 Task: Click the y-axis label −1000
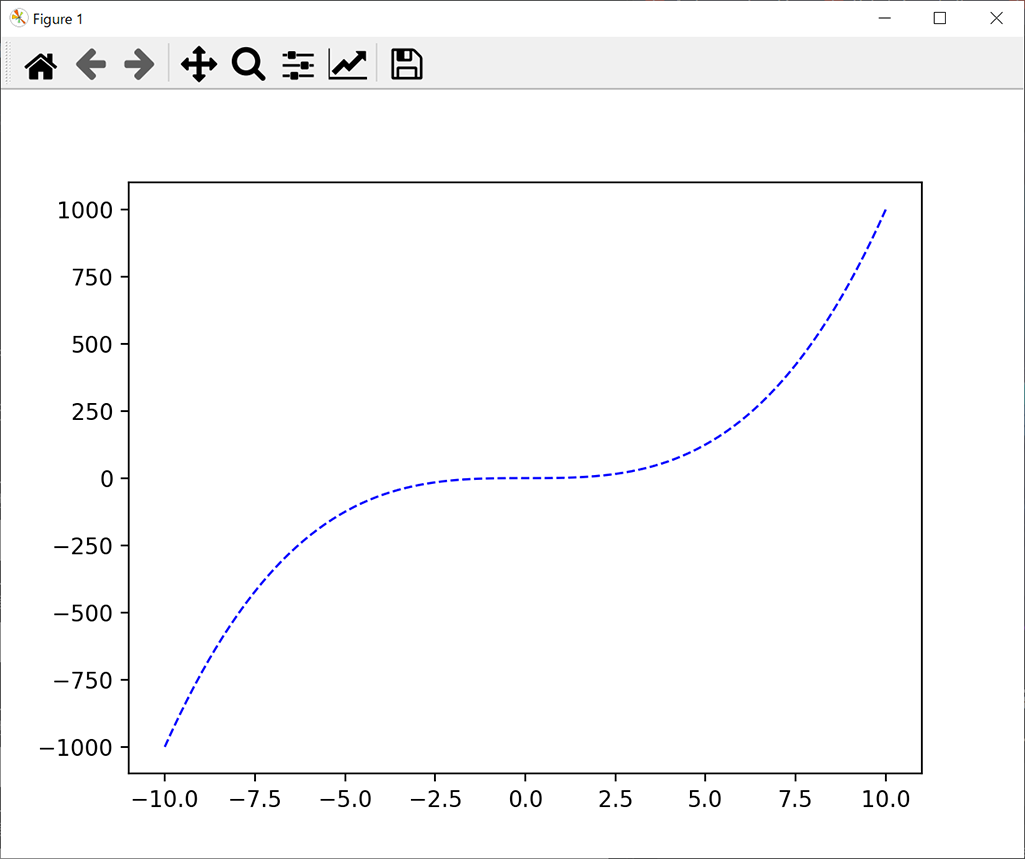pyautogui.click(x=76, y=748)
